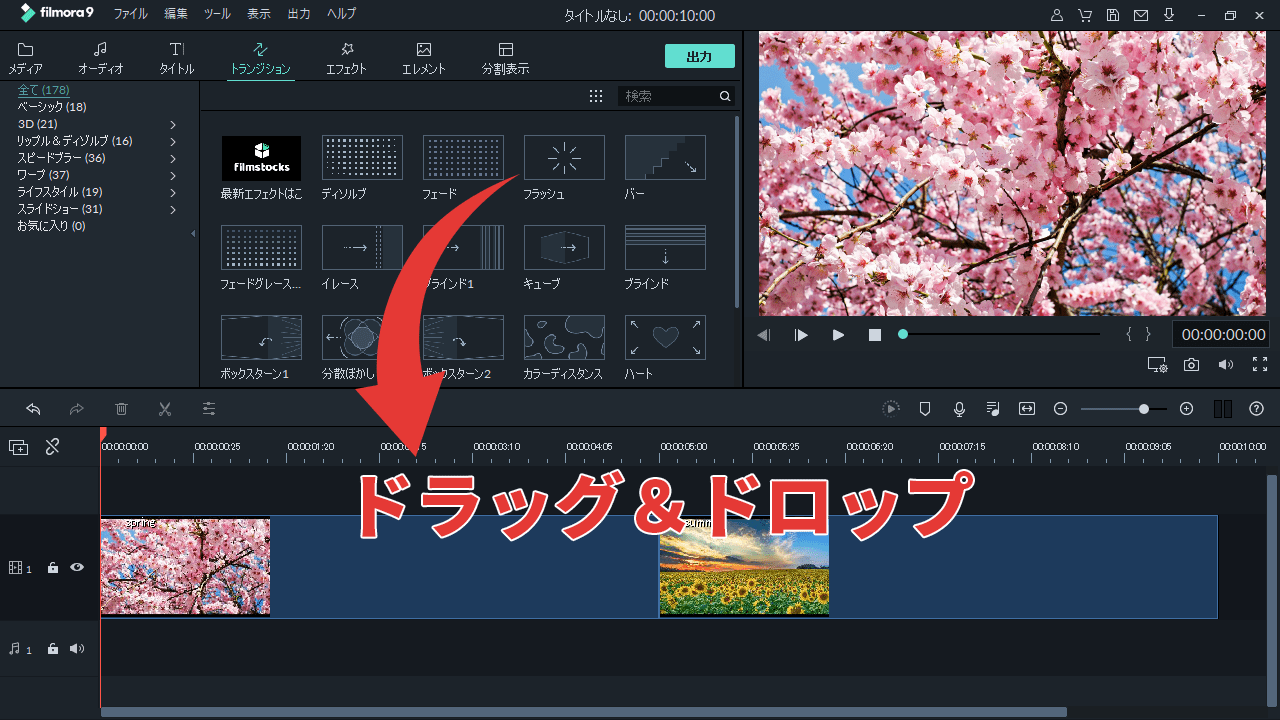Select the ベーシック (18) category
Viewport: 1280px width, 720px height.
52,107
